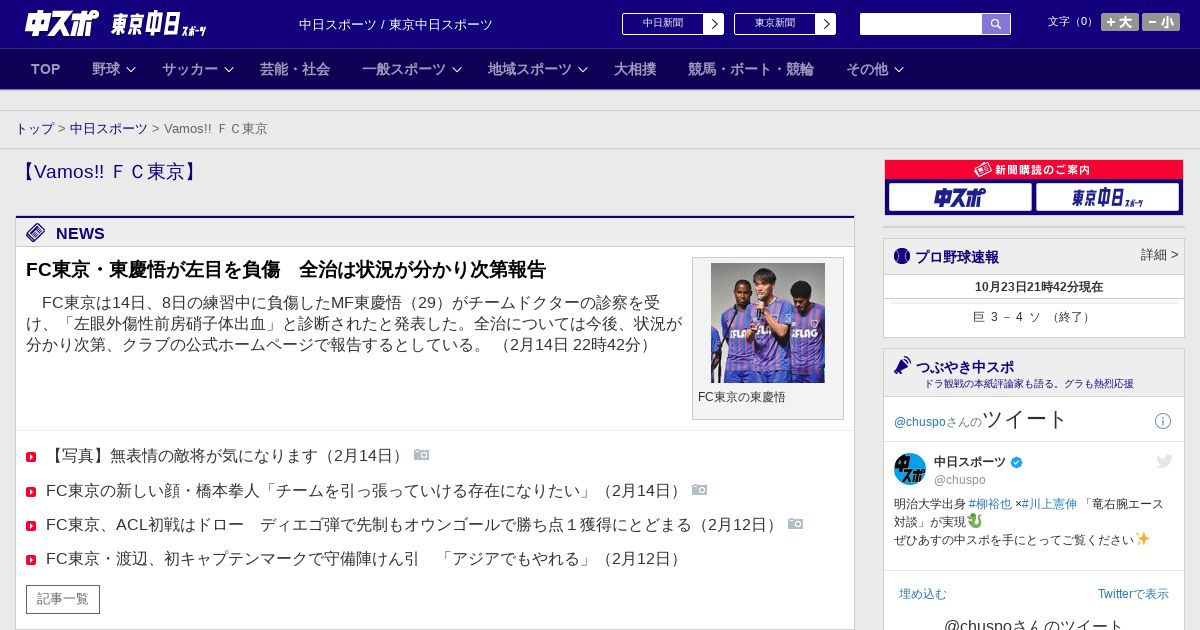Click the 中スポ 東京中日スポーツ site logo
The width and height of the screenshot is (1200, 630).
pos(115,23)
